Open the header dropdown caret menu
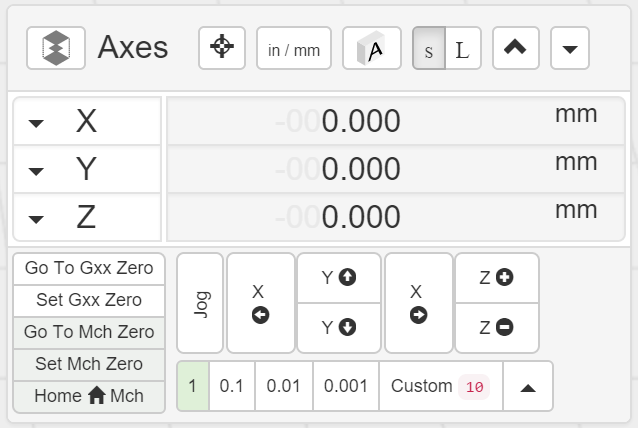 pos(570,48)
